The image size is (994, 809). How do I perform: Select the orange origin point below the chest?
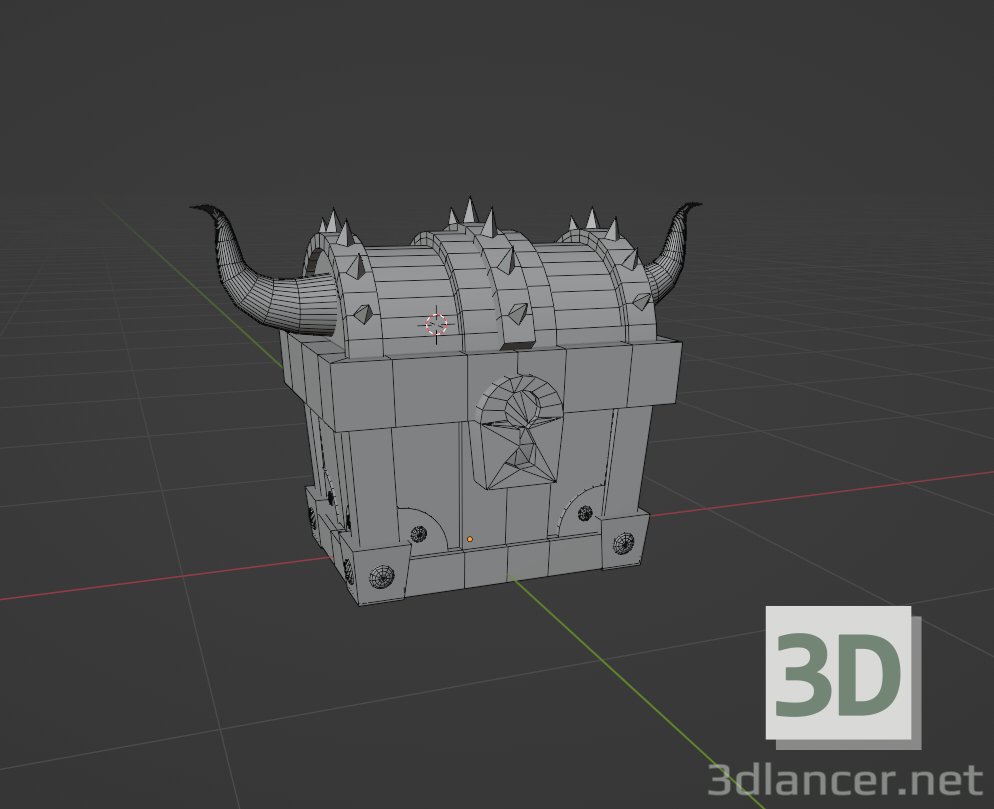pos(471,537)
